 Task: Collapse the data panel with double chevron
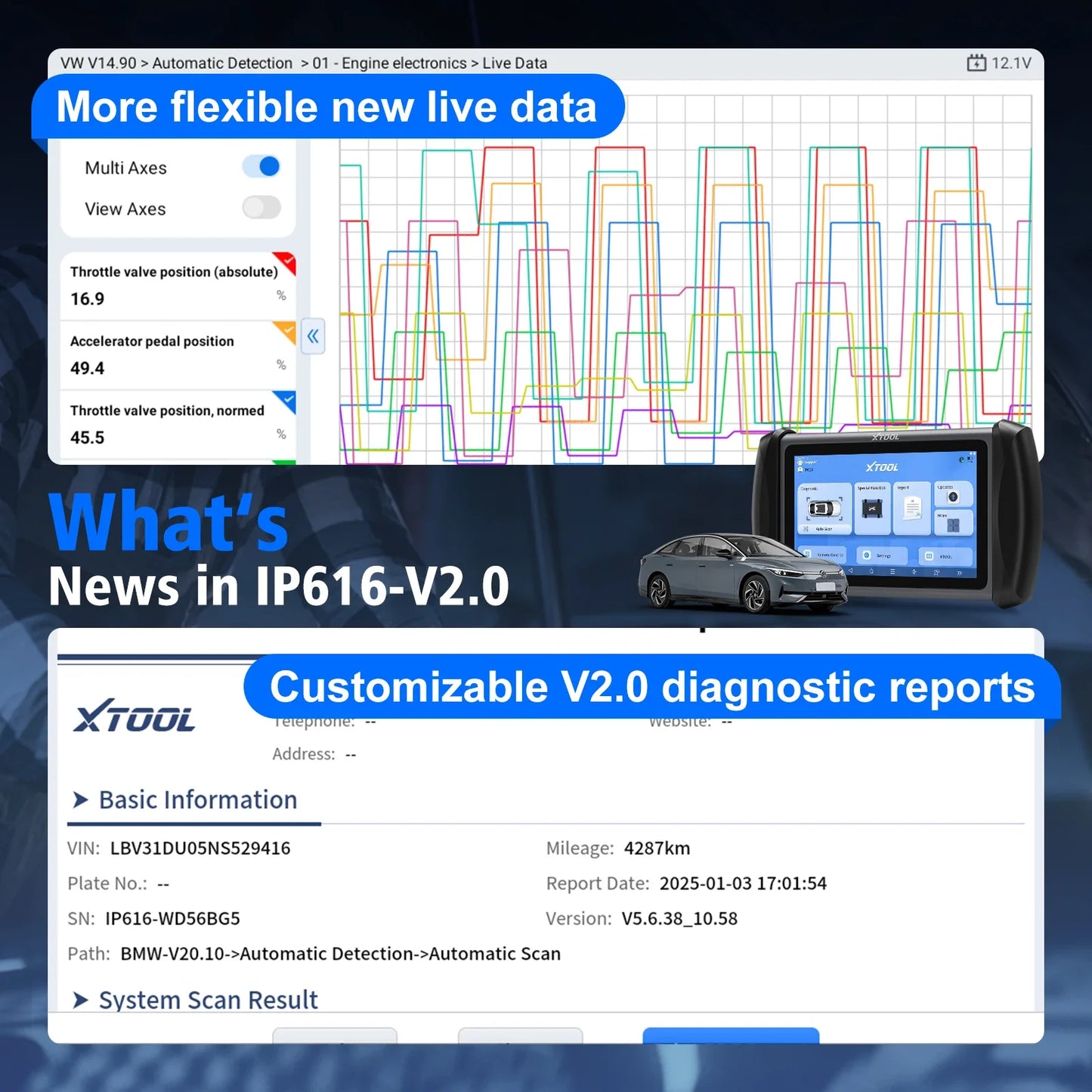coord(313,337)
